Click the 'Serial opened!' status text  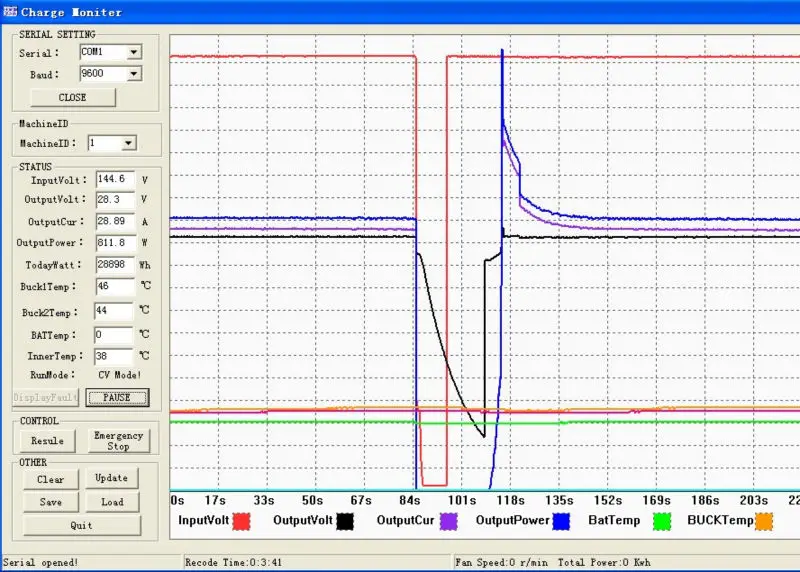pyautogui.click(x=40, y=562)
